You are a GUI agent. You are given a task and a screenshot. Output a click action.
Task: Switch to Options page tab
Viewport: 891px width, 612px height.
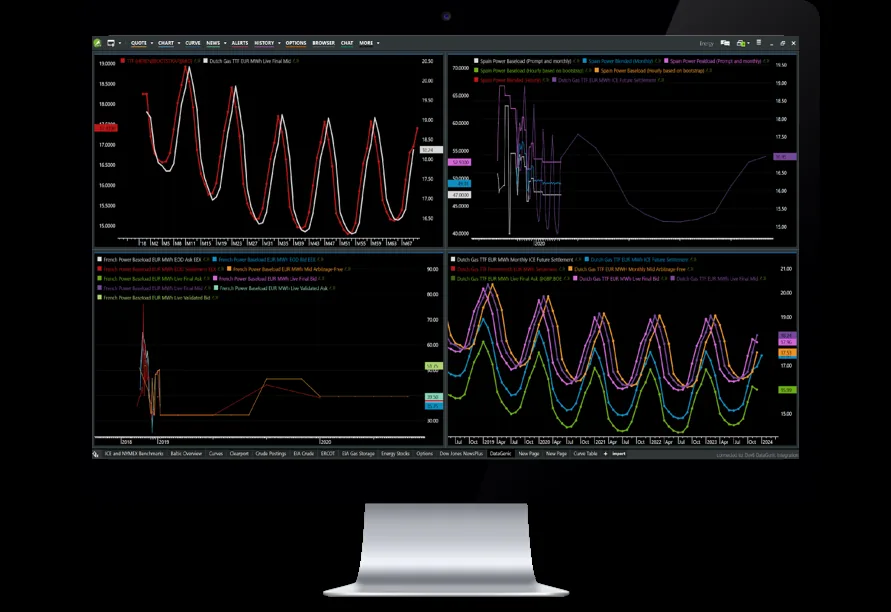tap(424, 453)
